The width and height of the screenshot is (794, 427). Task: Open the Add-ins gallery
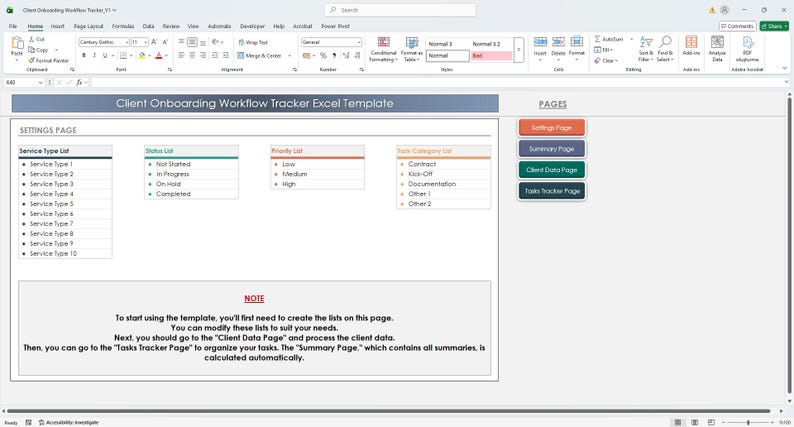pyautogui.click(x=691, y=46)
